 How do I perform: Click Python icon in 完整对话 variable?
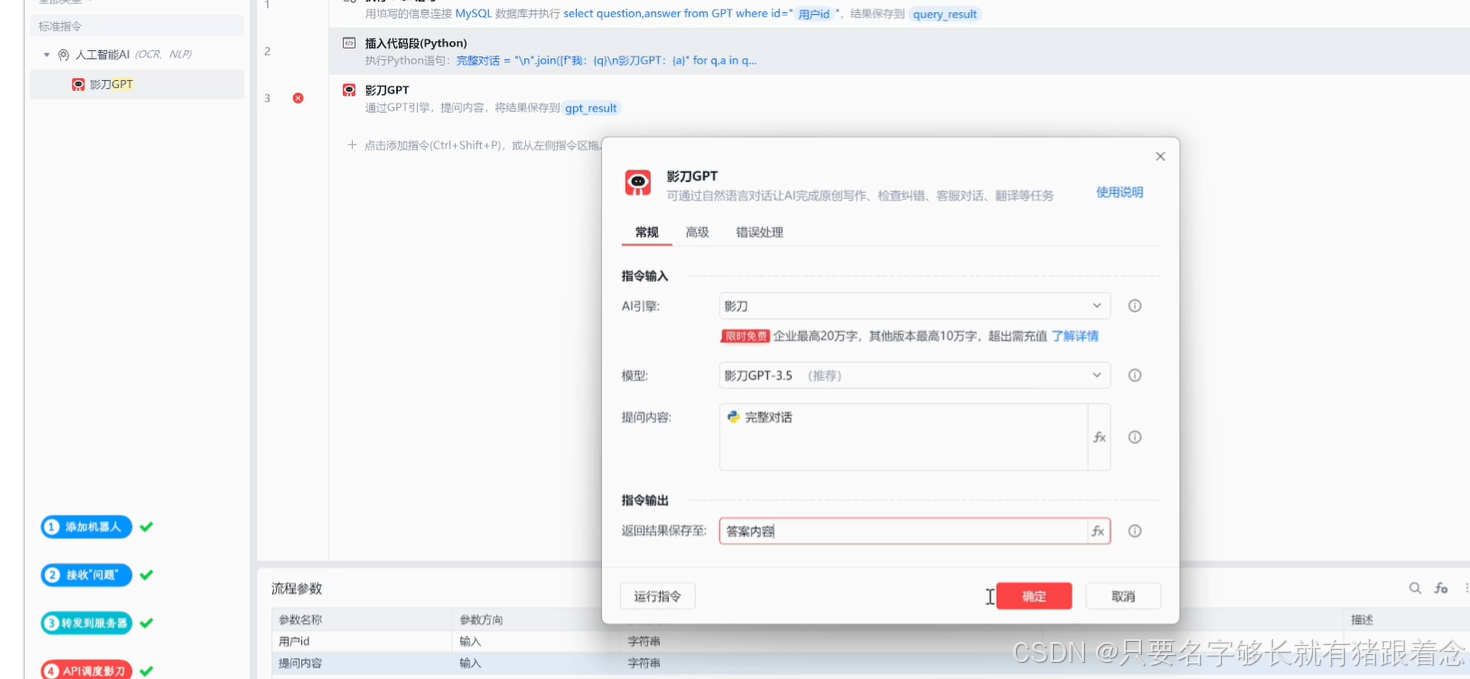tap(733, 417)
